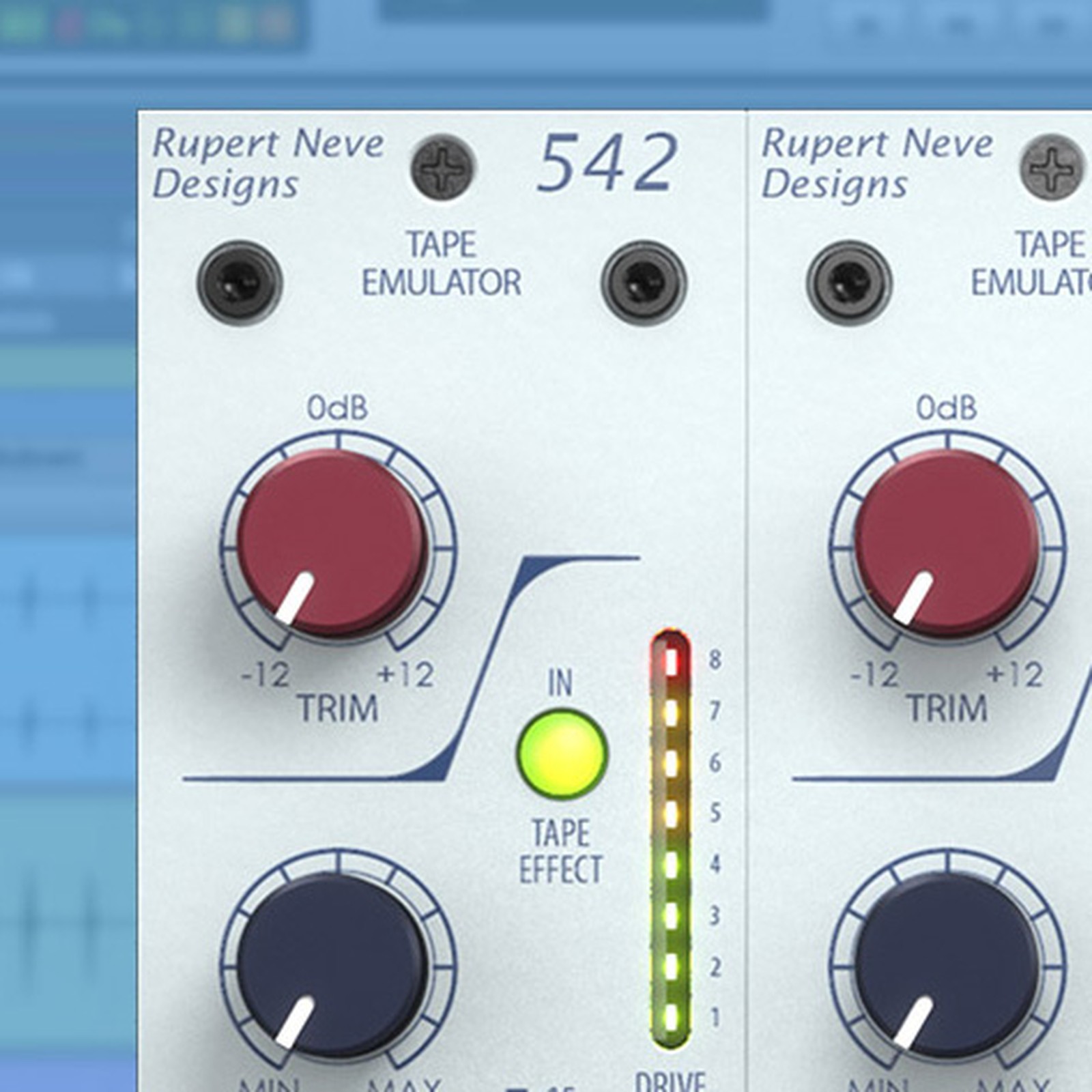Click the screw head next to 542

pyautogui.click(x=443, y=167)
